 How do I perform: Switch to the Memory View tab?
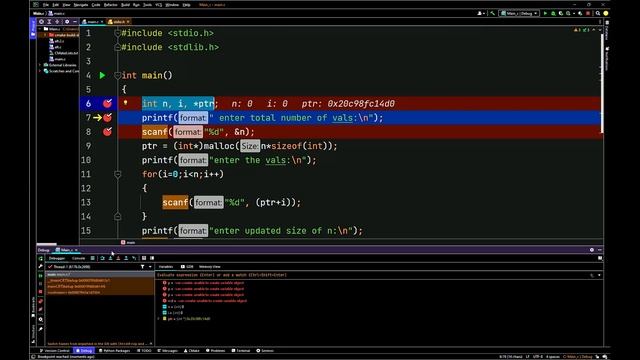coord(209,267)
